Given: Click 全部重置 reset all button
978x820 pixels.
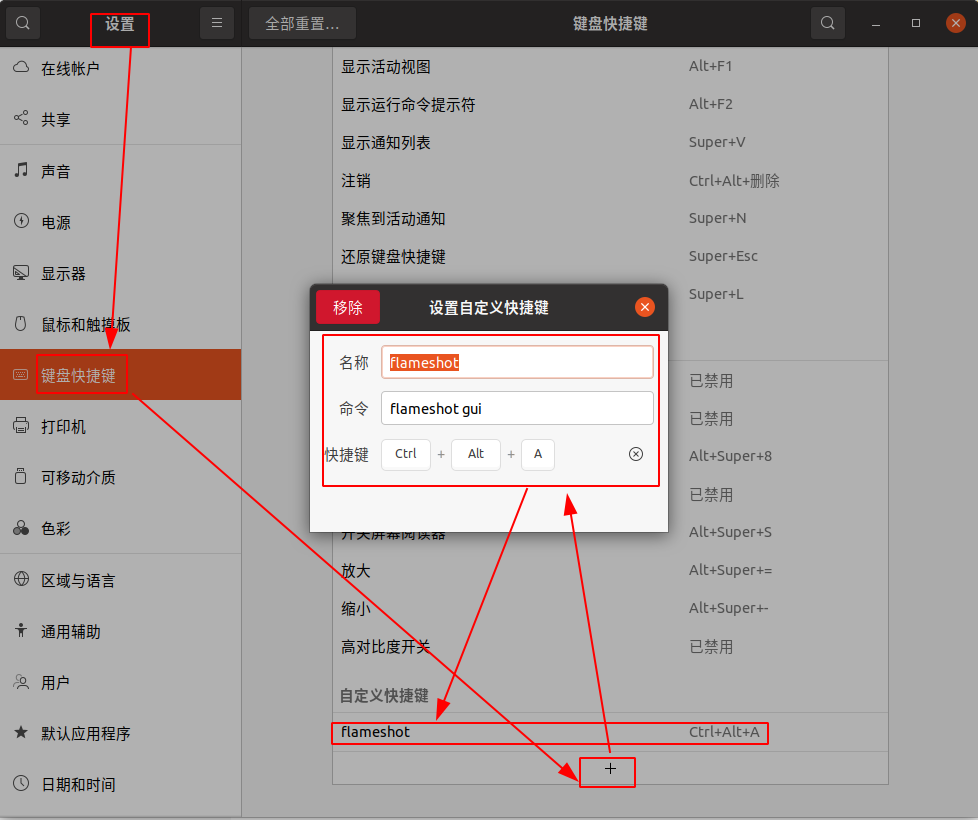Looking at the screenshot, I should (x=302, y=24).
